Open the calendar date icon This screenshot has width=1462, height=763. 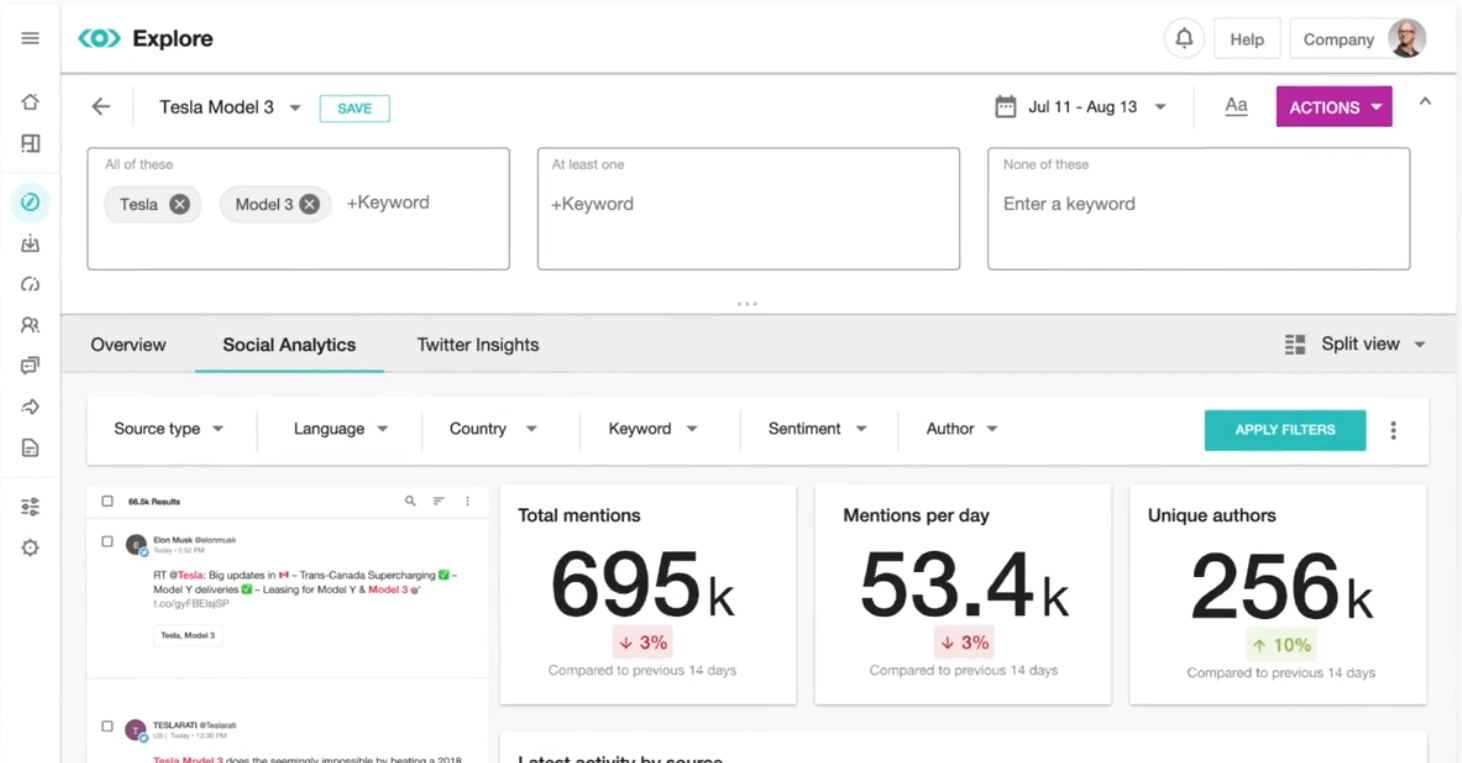coord(1005,107)
